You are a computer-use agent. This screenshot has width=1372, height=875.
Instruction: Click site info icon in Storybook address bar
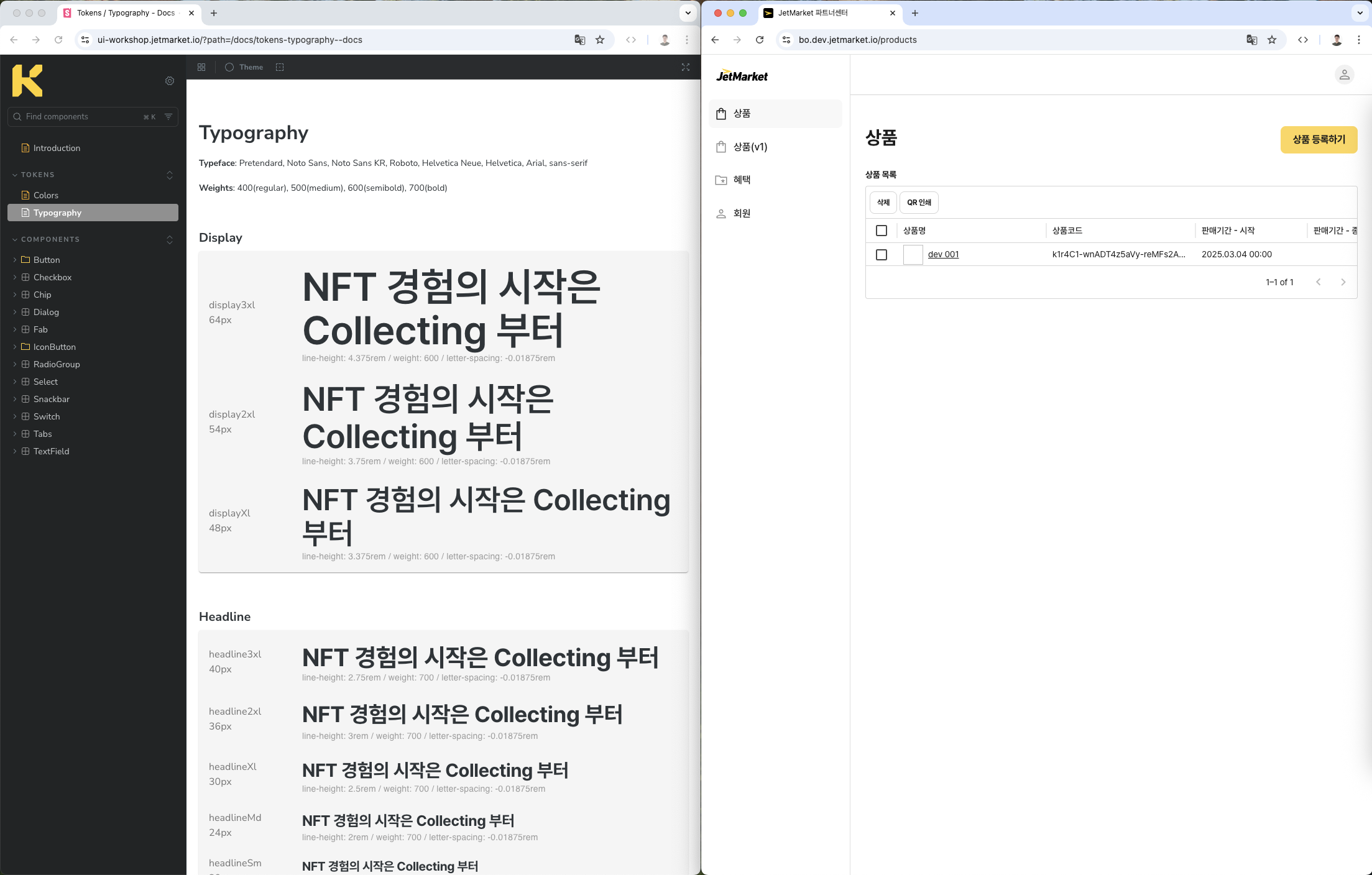click(85, 40)
